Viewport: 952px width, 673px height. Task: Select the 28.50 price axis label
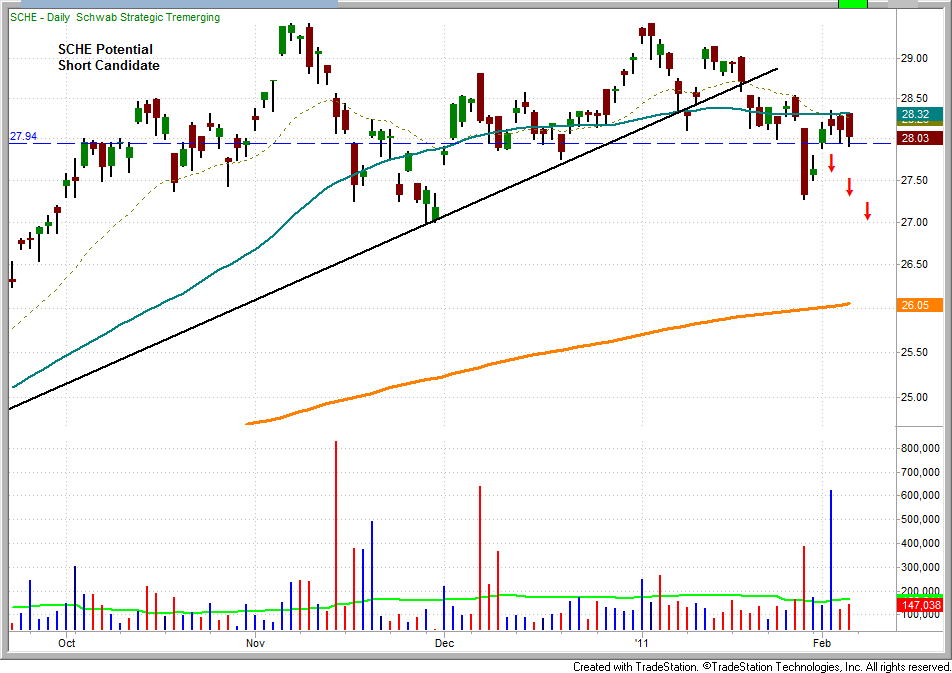coord(914,98)
